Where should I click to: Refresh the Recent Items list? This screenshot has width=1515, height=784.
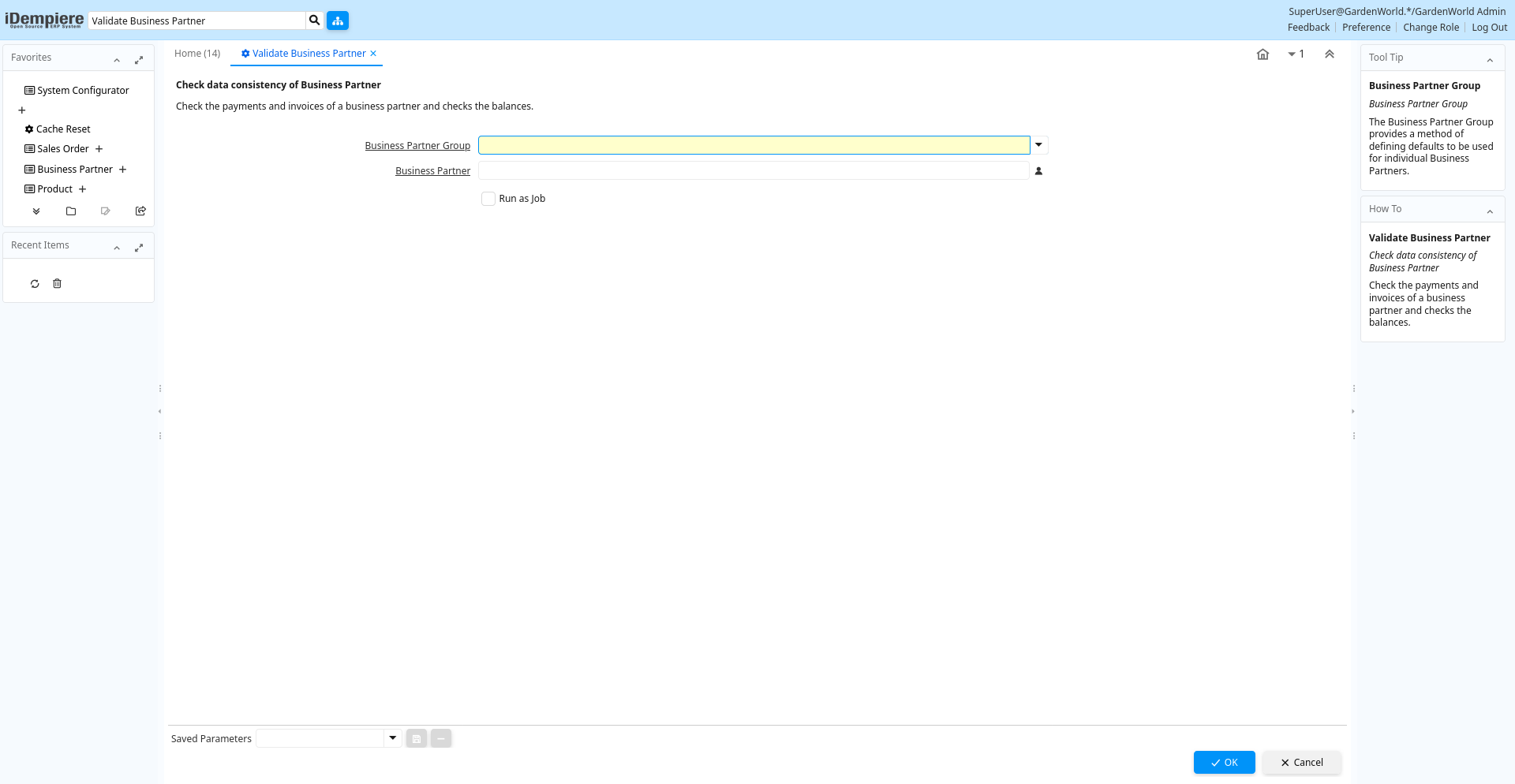pyautogui.click(x=35, y=284)
